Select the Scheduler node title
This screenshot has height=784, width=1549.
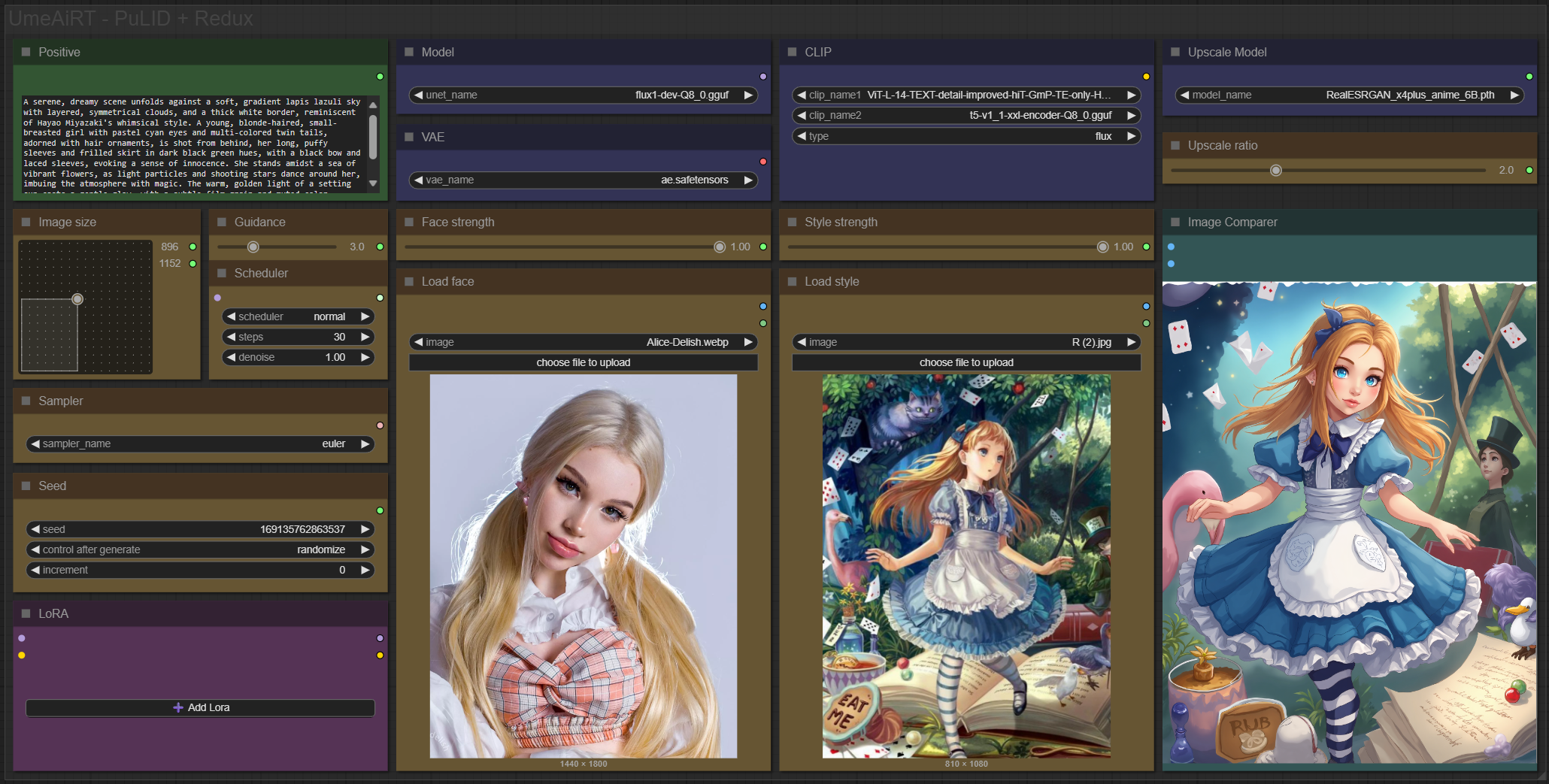click(261, 273)
